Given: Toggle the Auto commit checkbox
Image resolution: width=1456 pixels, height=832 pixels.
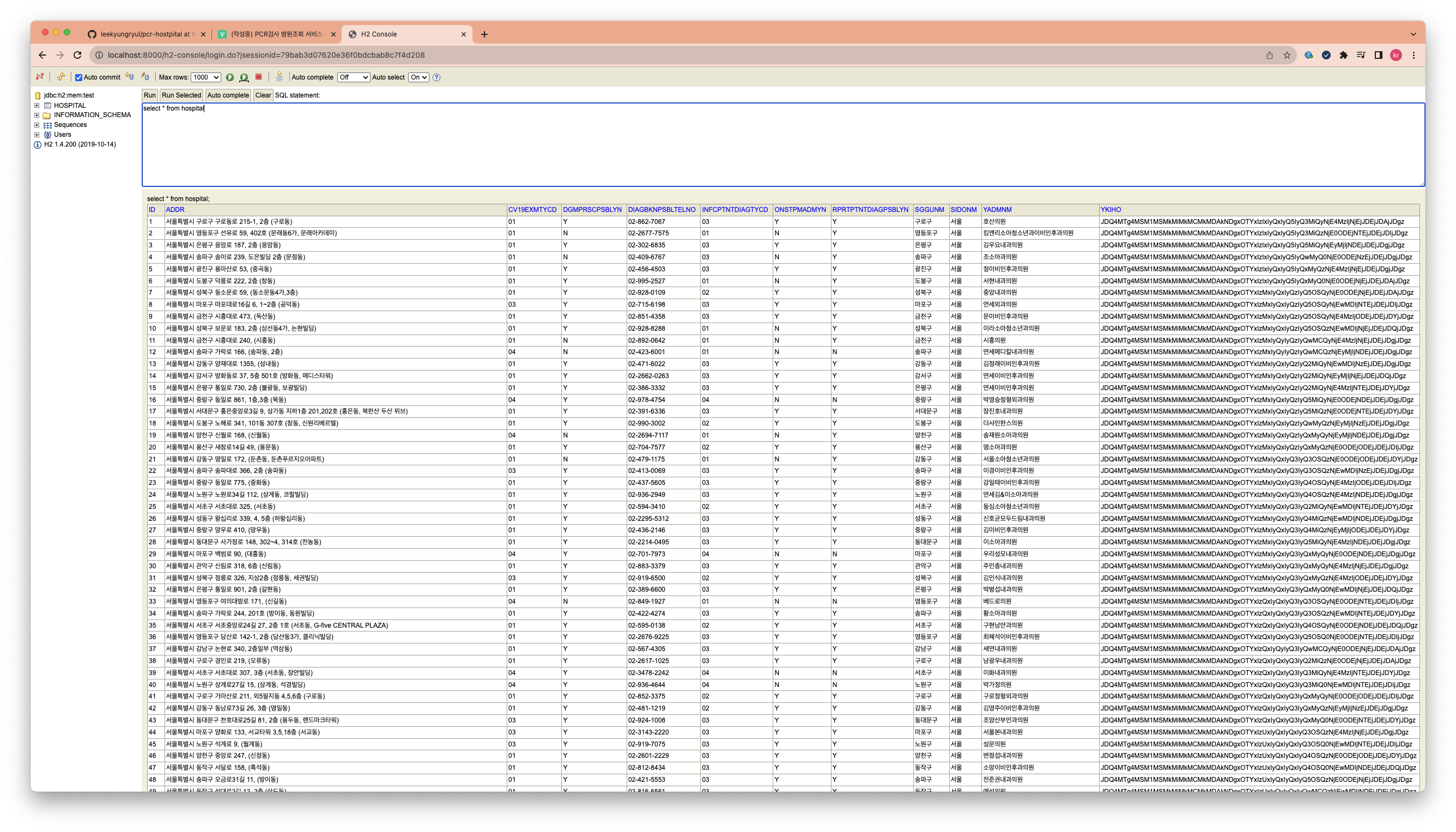Looking at the screenshot, I should pos(79,78).
